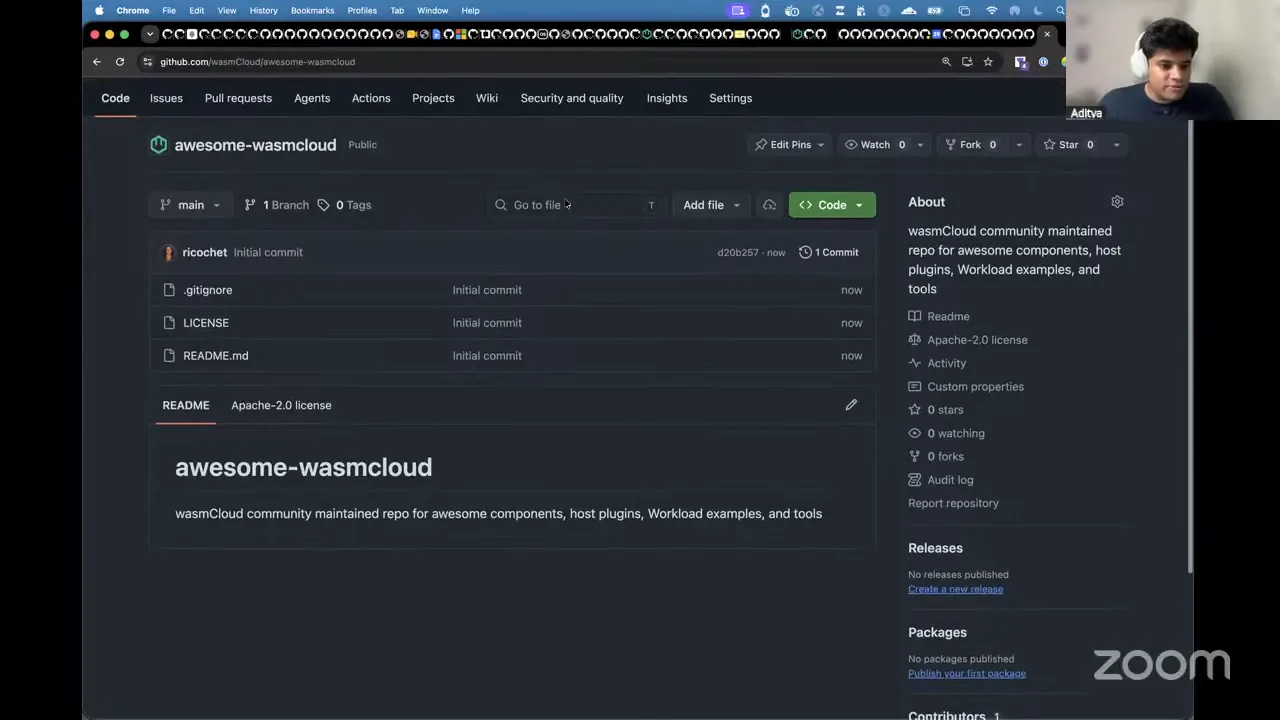Viewport: 1280px width, 720px height.
Task: Click the About settings gear icon
Action: point(1117,202)
